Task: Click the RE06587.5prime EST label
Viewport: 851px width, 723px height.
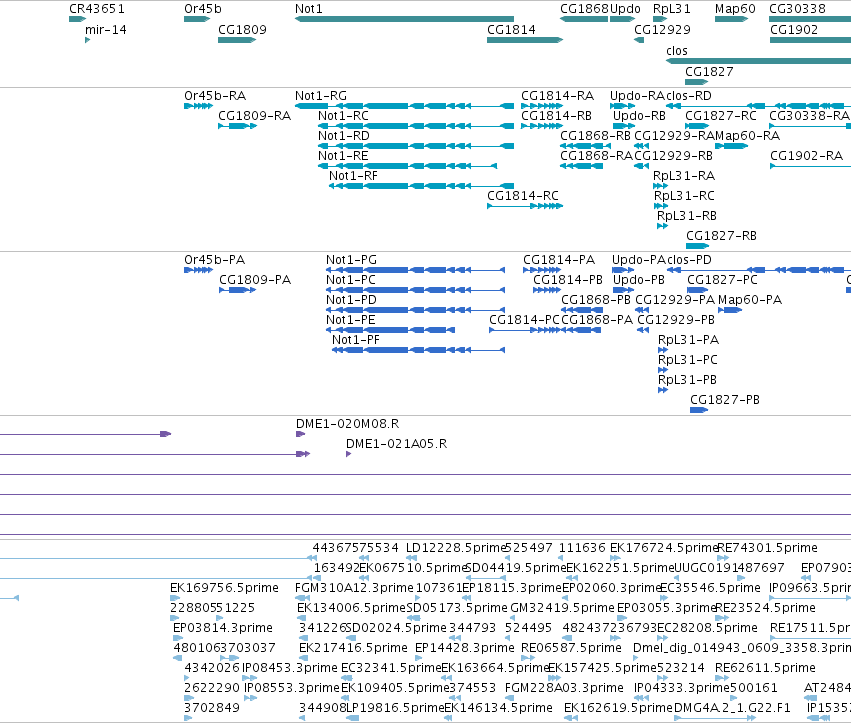Action: pyautogui.click(x=571, y=648)
